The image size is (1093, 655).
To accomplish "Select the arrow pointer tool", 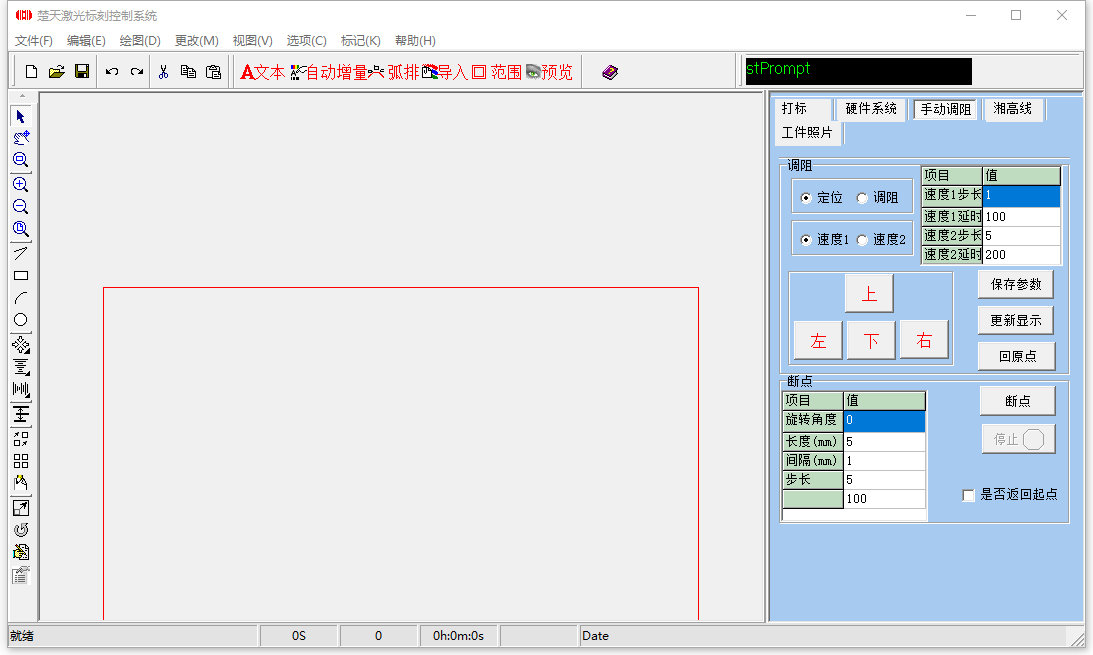I will click(21, 116).
